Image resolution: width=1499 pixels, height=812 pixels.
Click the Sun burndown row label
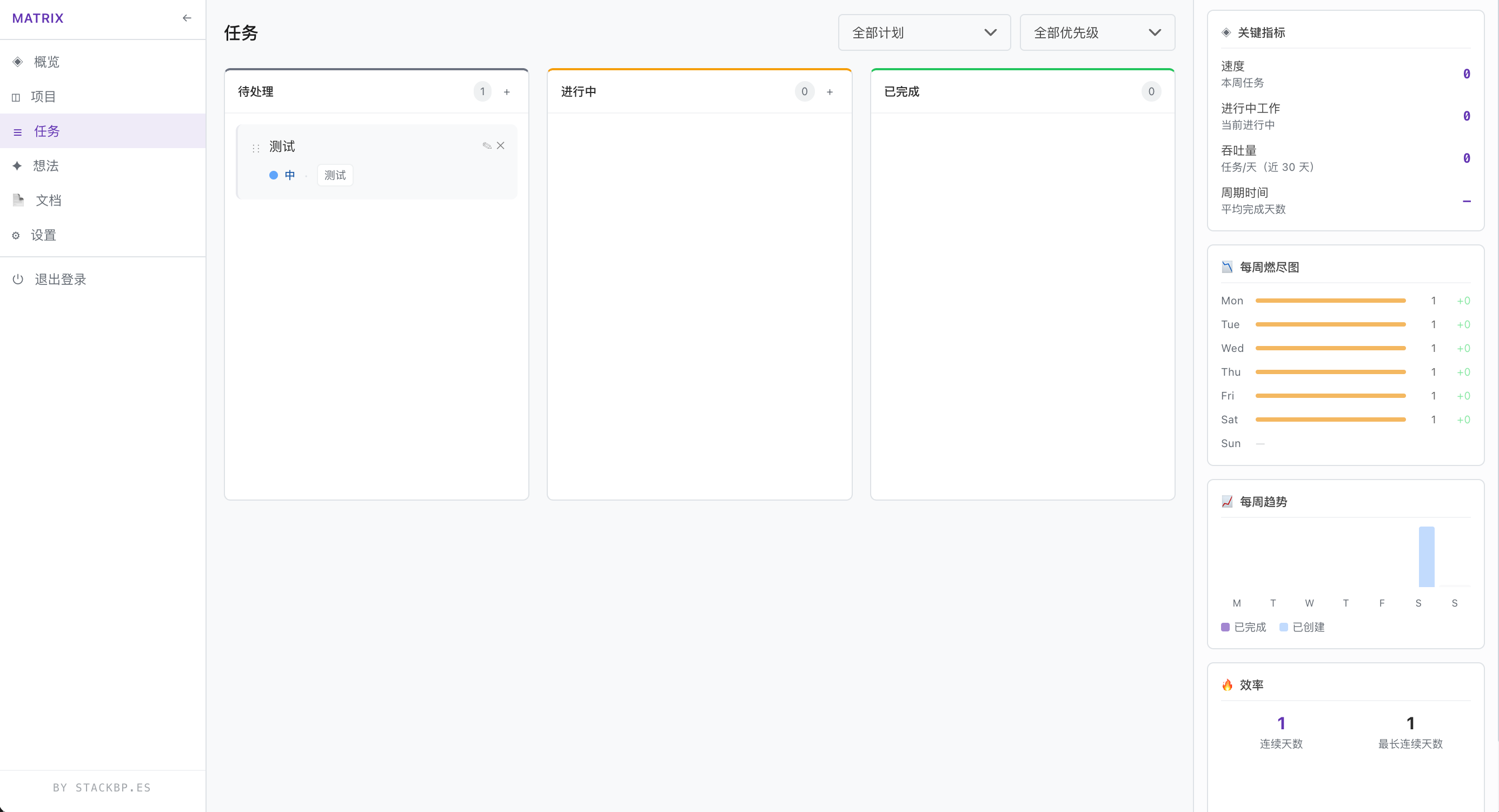(x=1230, y=443)
